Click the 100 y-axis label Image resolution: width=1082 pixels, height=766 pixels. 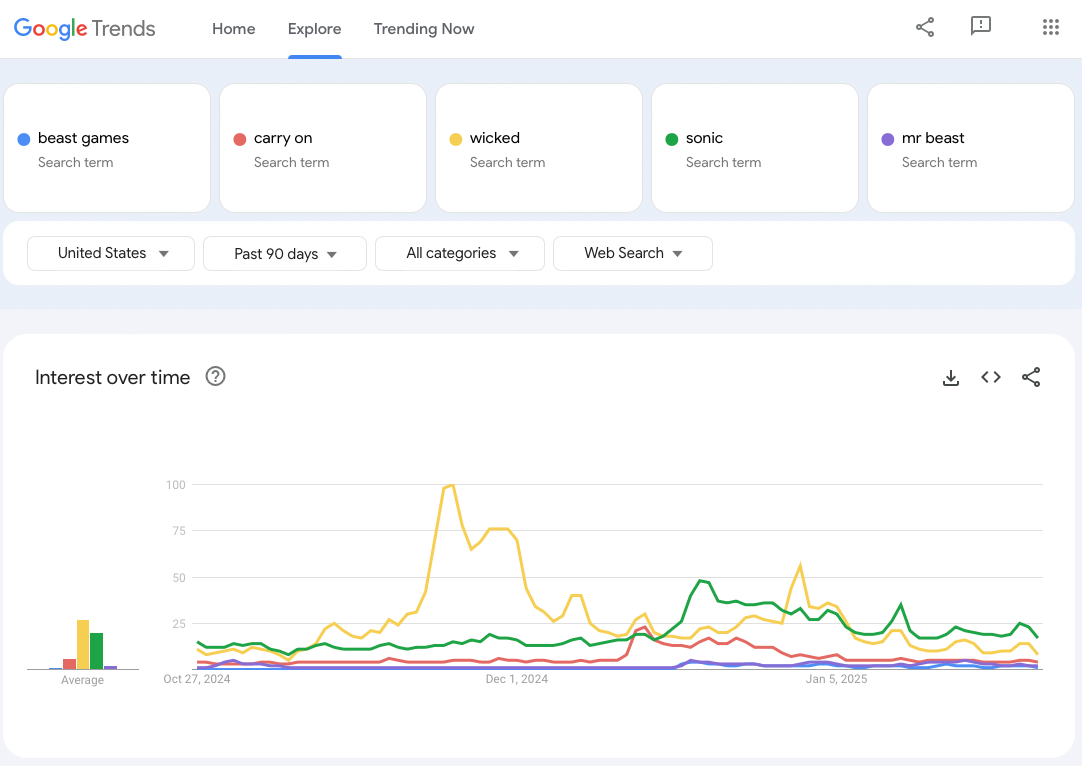pyautogui.click(x=176, y=484)
